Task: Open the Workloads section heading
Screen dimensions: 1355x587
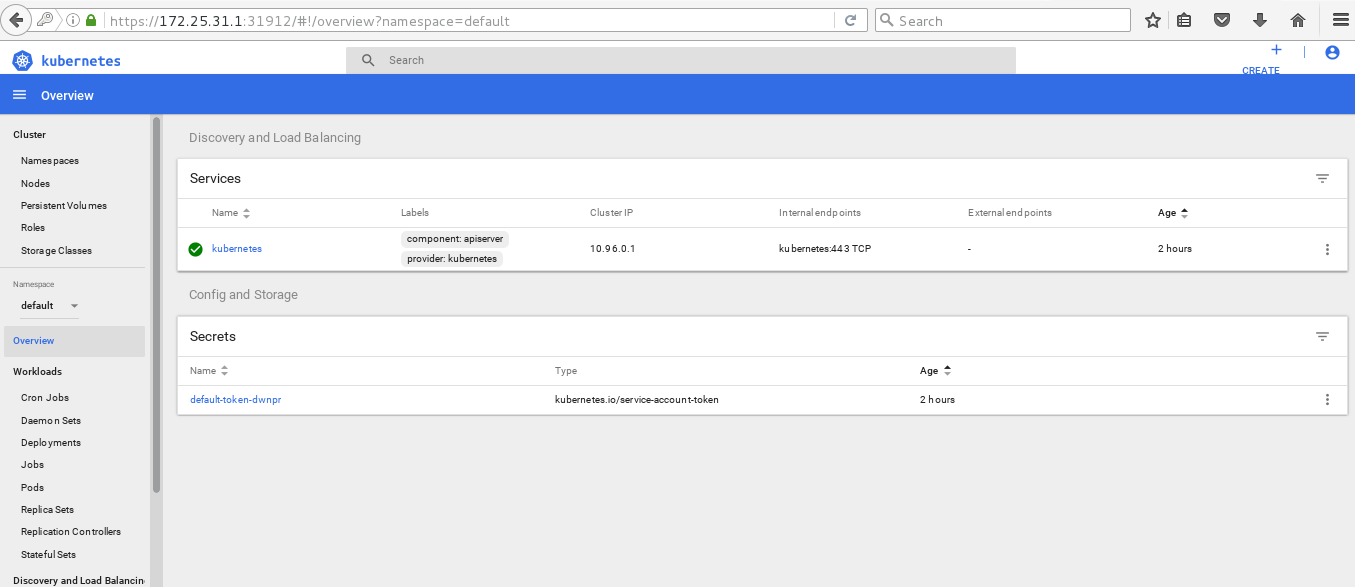Action: click(x=37, y=372)
